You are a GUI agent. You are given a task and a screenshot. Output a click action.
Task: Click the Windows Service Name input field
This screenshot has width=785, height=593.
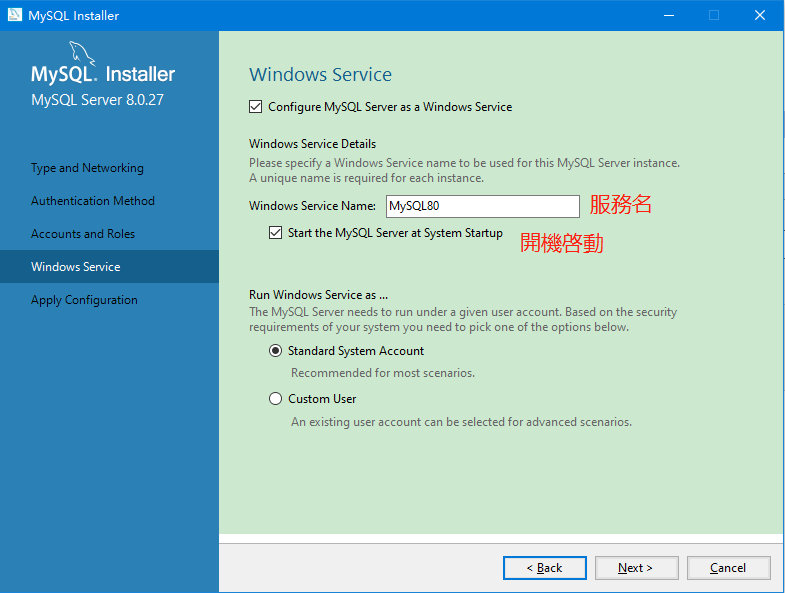(x=483, y=206)
